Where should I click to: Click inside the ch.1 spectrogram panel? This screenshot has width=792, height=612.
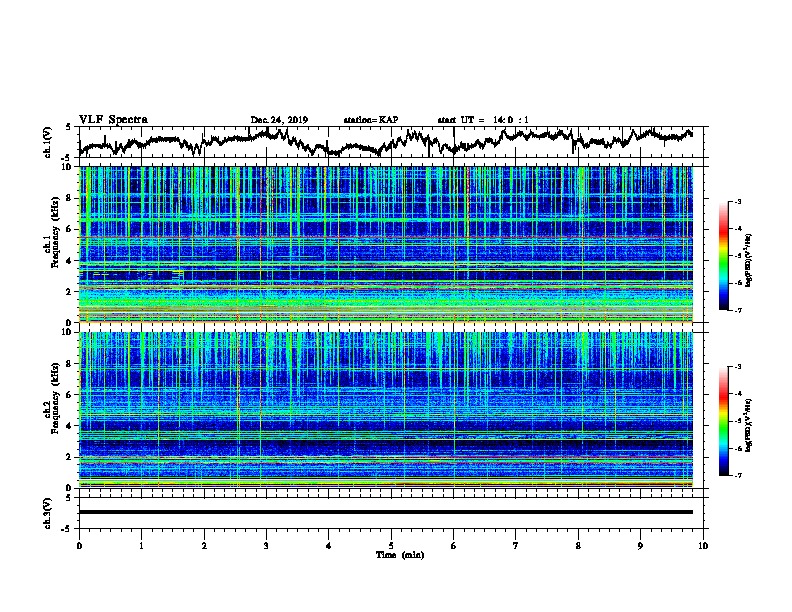coord(386,244)
